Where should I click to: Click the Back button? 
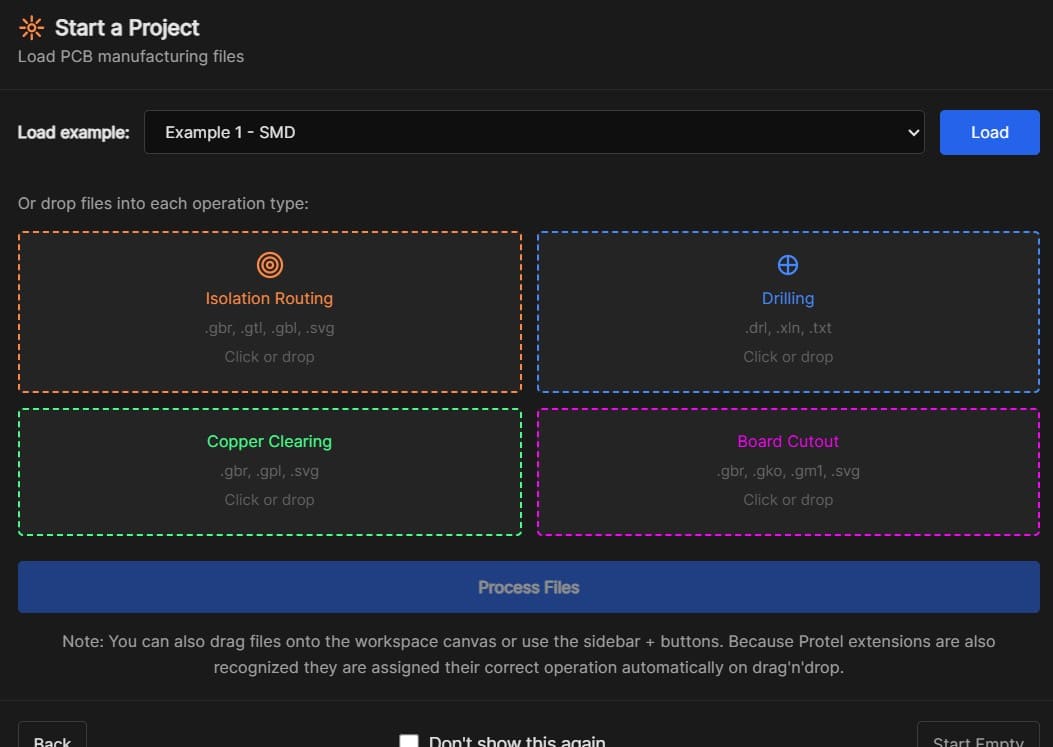(x=51, y=740)
